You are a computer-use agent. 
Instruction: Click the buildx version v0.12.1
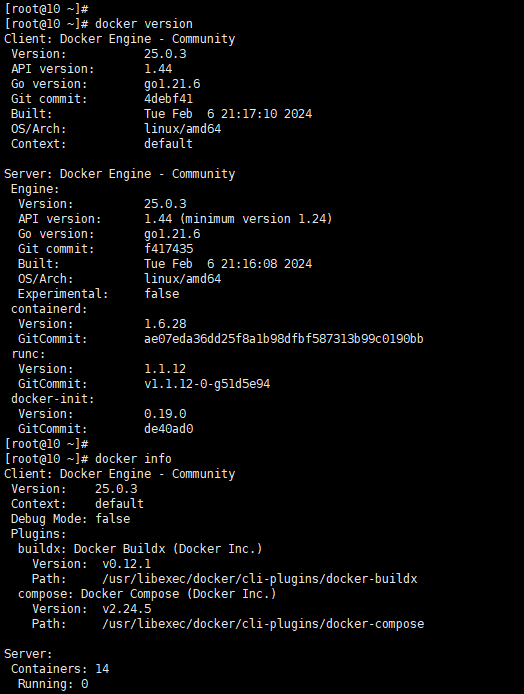[127, 564]
